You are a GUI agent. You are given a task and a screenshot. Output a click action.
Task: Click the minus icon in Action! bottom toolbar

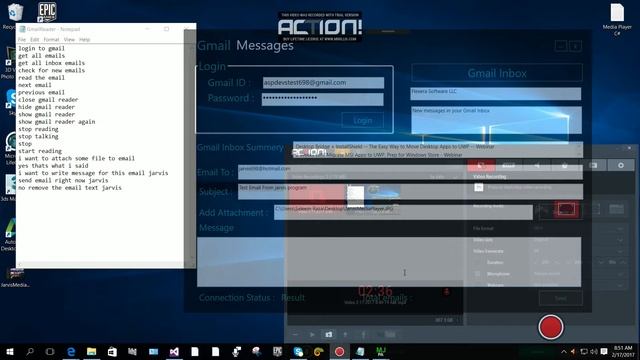tap(295, 335)
